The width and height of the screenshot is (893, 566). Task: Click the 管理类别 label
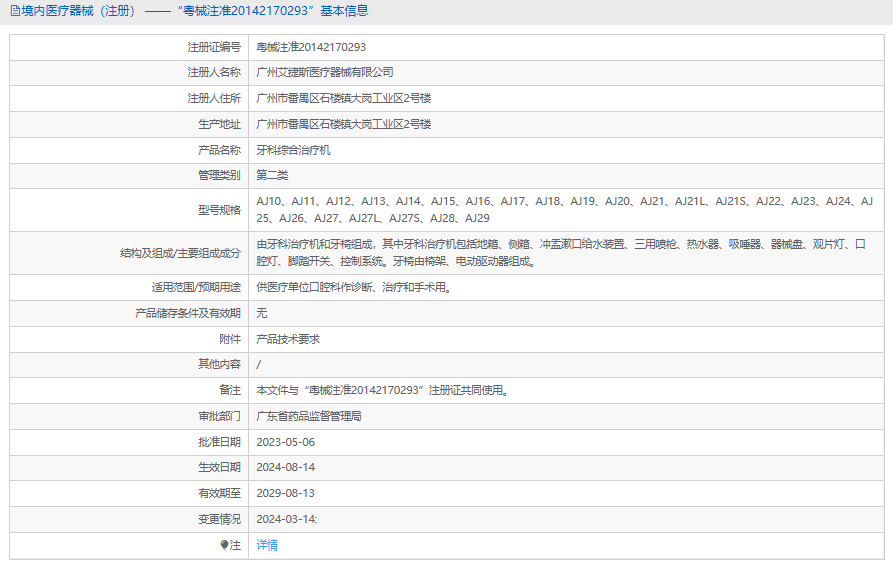click(x=219, y=175)
